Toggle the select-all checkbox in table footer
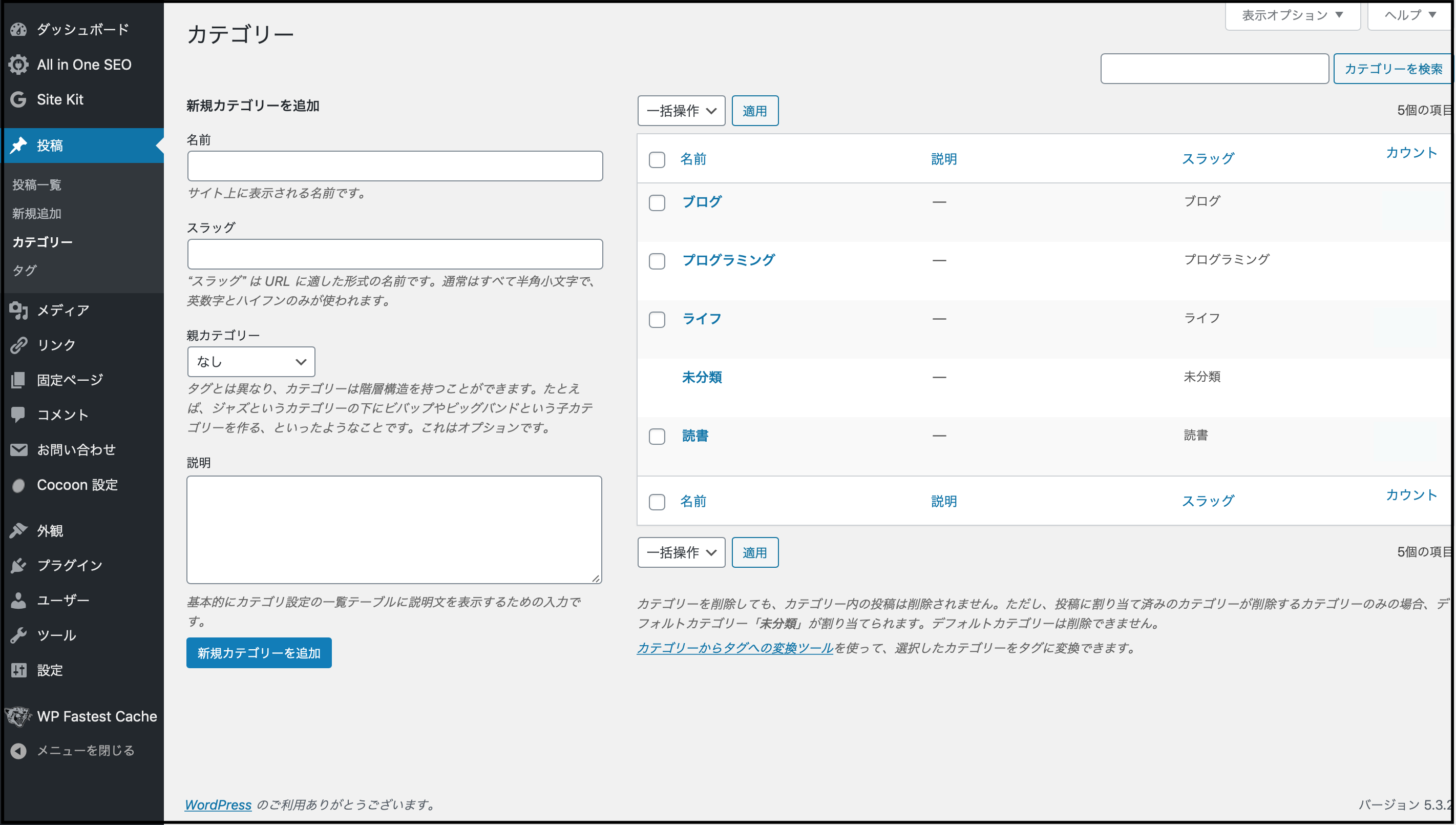Screen dimensions: 1456x825 (657, 502)
